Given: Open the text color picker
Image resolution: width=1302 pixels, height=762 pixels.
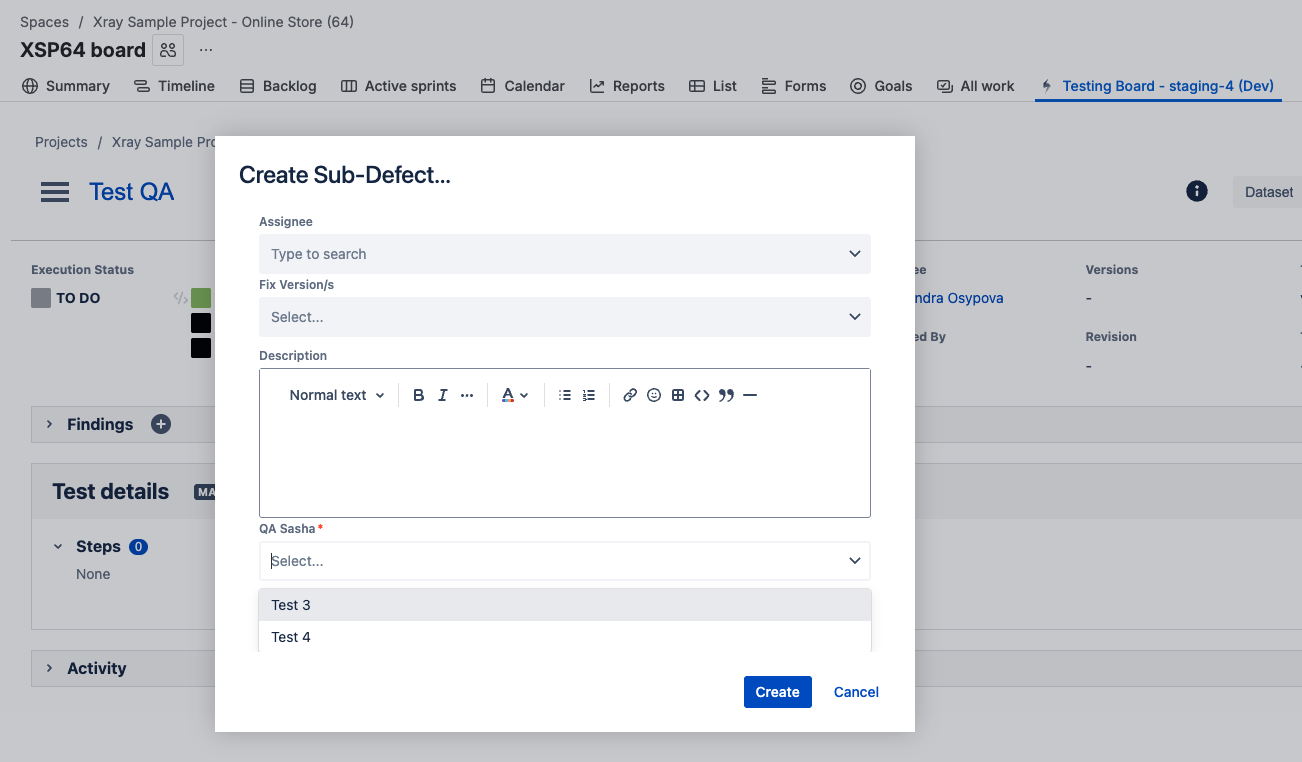Looking at the screenshot, I should pyautogui.click(x=514, y=395).
